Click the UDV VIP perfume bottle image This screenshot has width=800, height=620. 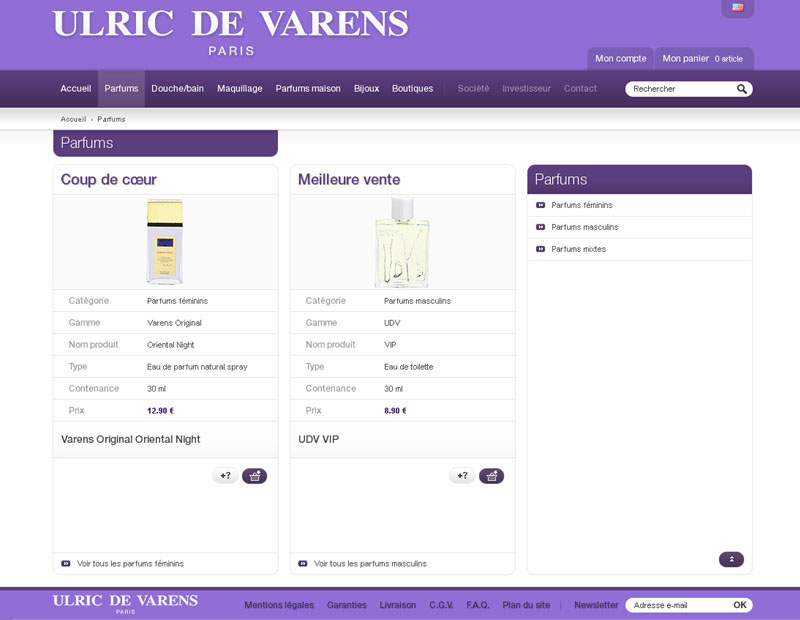(402, 242)
